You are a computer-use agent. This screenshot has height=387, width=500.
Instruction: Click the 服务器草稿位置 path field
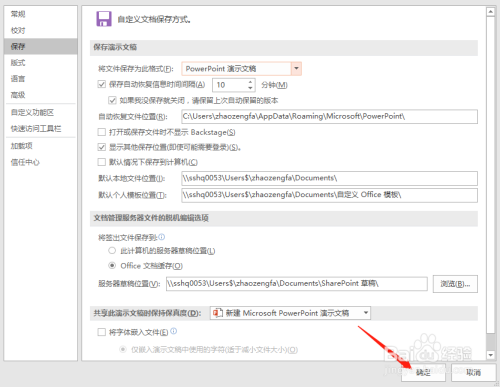point(297,284)
